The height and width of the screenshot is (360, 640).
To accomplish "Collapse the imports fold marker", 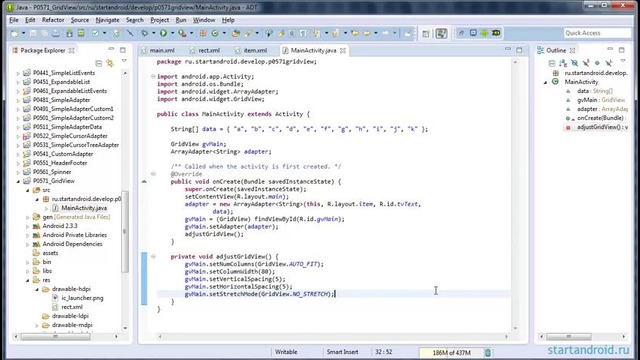I will 153,76.
